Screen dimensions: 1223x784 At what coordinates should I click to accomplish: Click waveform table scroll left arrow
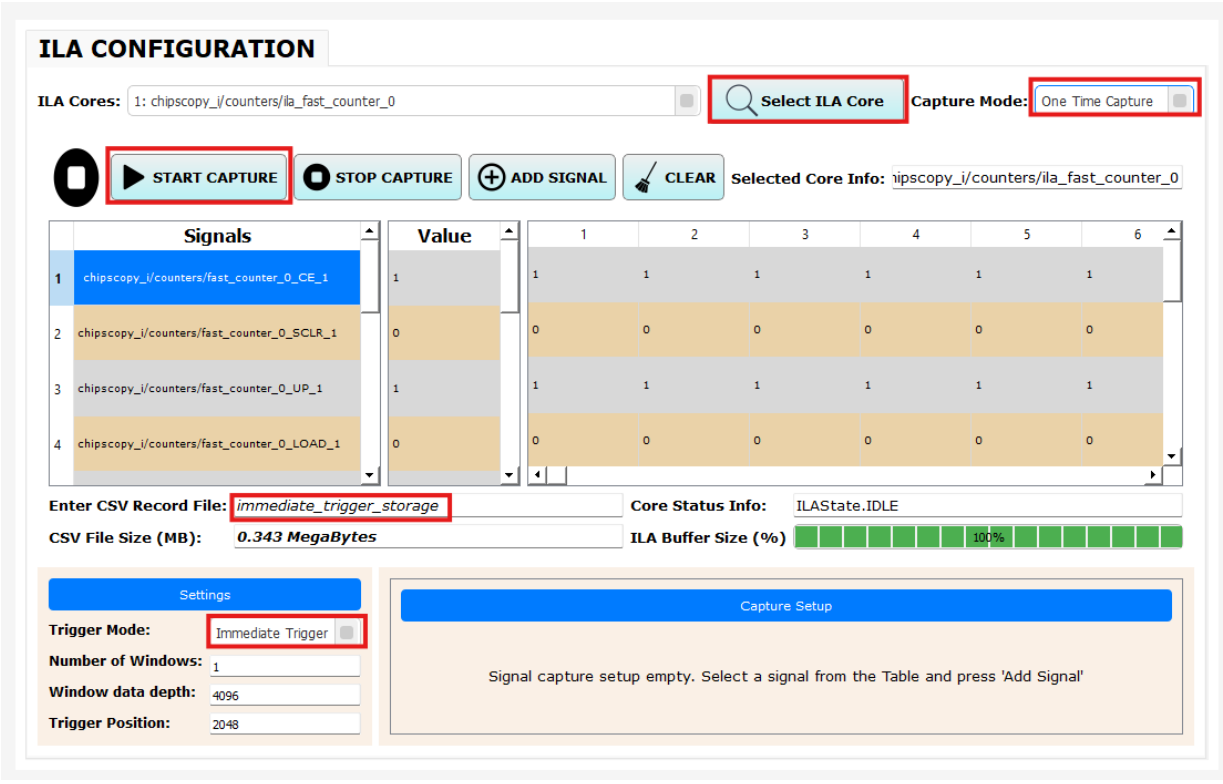537,475
